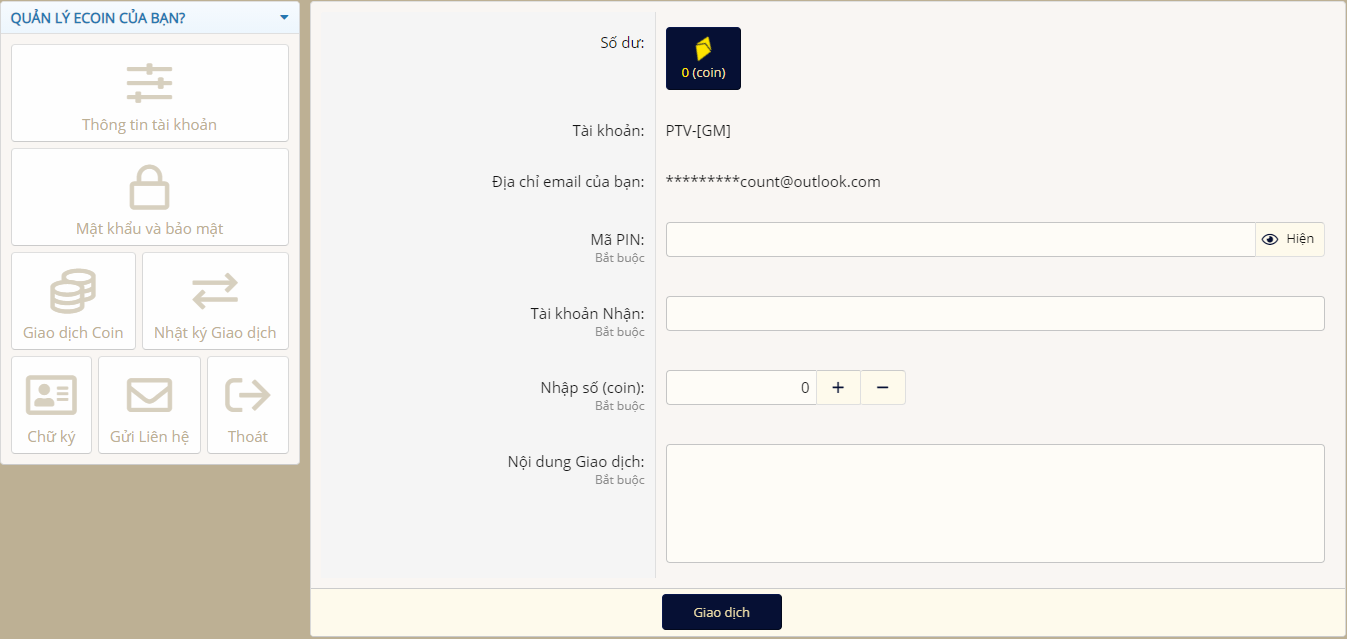Image resolution: width=1347 pixels, height=639 pixels.
Task: Decrease coin amount with minus button
Action: pos(883,388)
